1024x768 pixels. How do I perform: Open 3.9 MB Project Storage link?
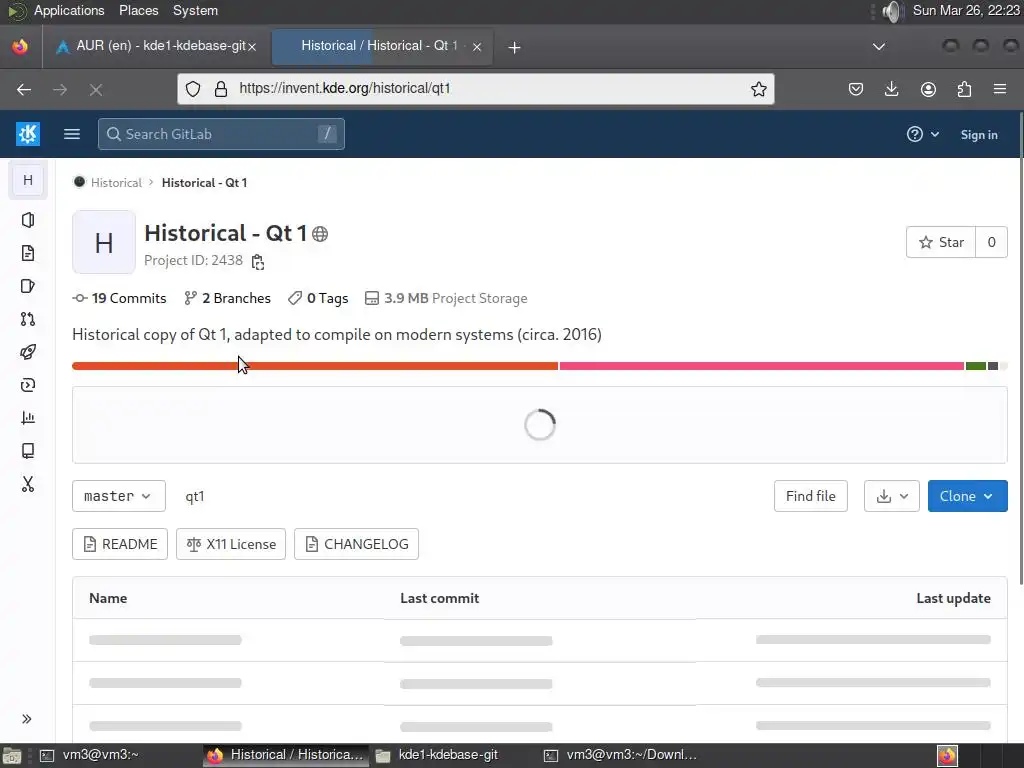[446, 298]
